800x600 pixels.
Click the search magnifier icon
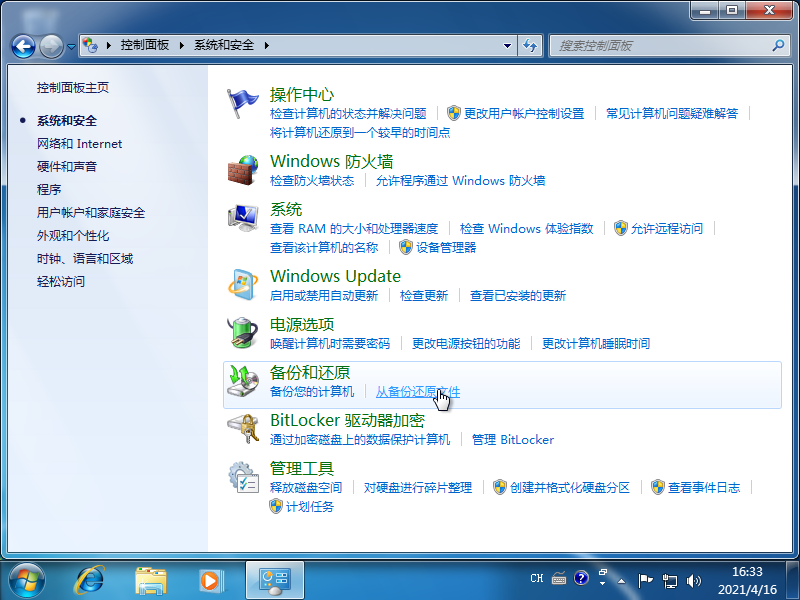tap(778, 45)
